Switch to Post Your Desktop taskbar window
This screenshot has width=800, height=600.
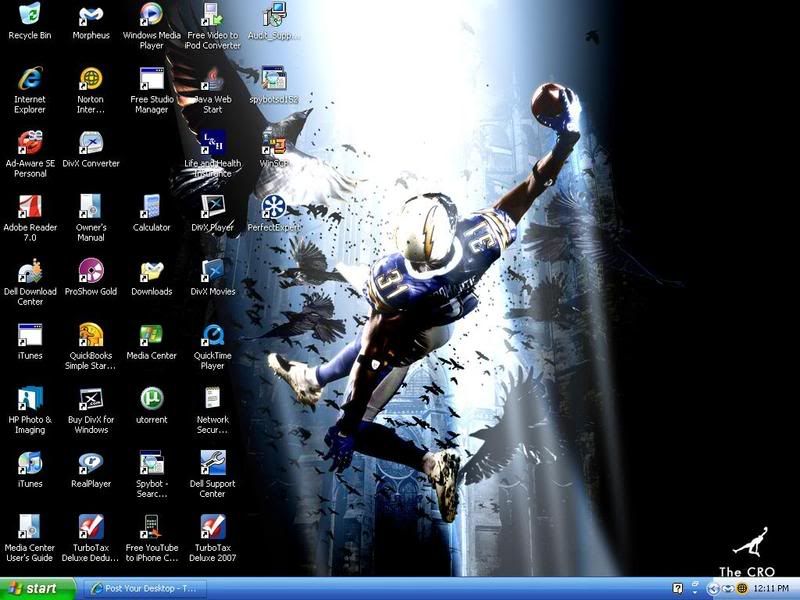[146, 589]
